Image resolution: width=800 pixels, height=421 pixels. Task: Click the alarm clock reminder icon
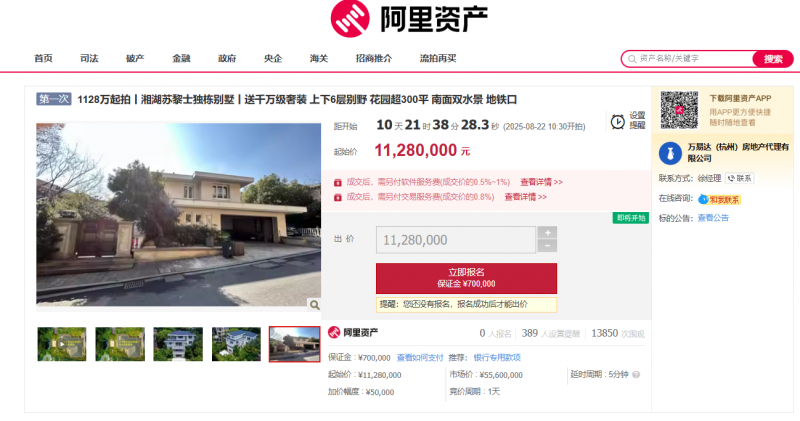point(617,122)
